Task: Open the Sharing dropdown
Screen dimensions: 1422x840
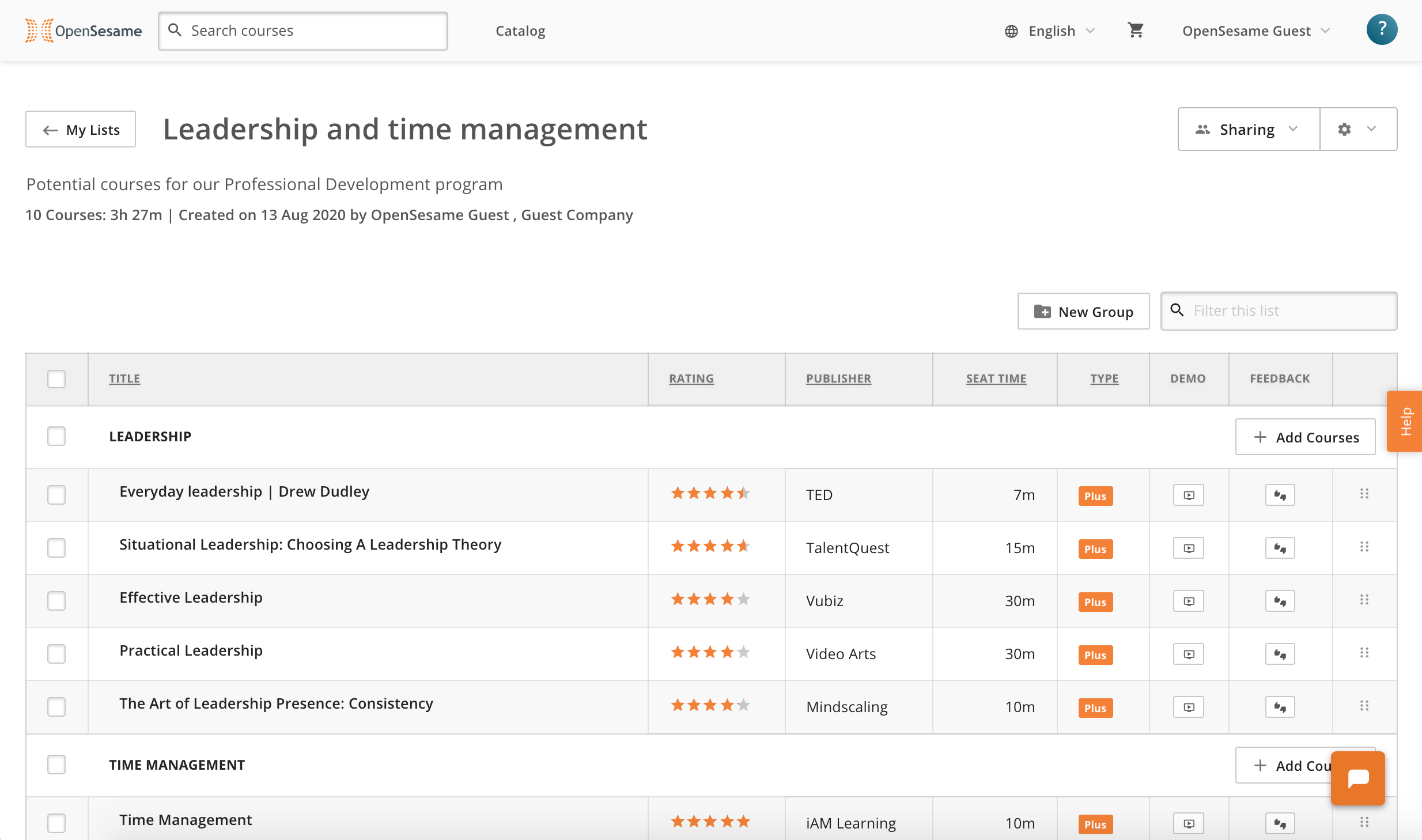Action: point(1249,129)
